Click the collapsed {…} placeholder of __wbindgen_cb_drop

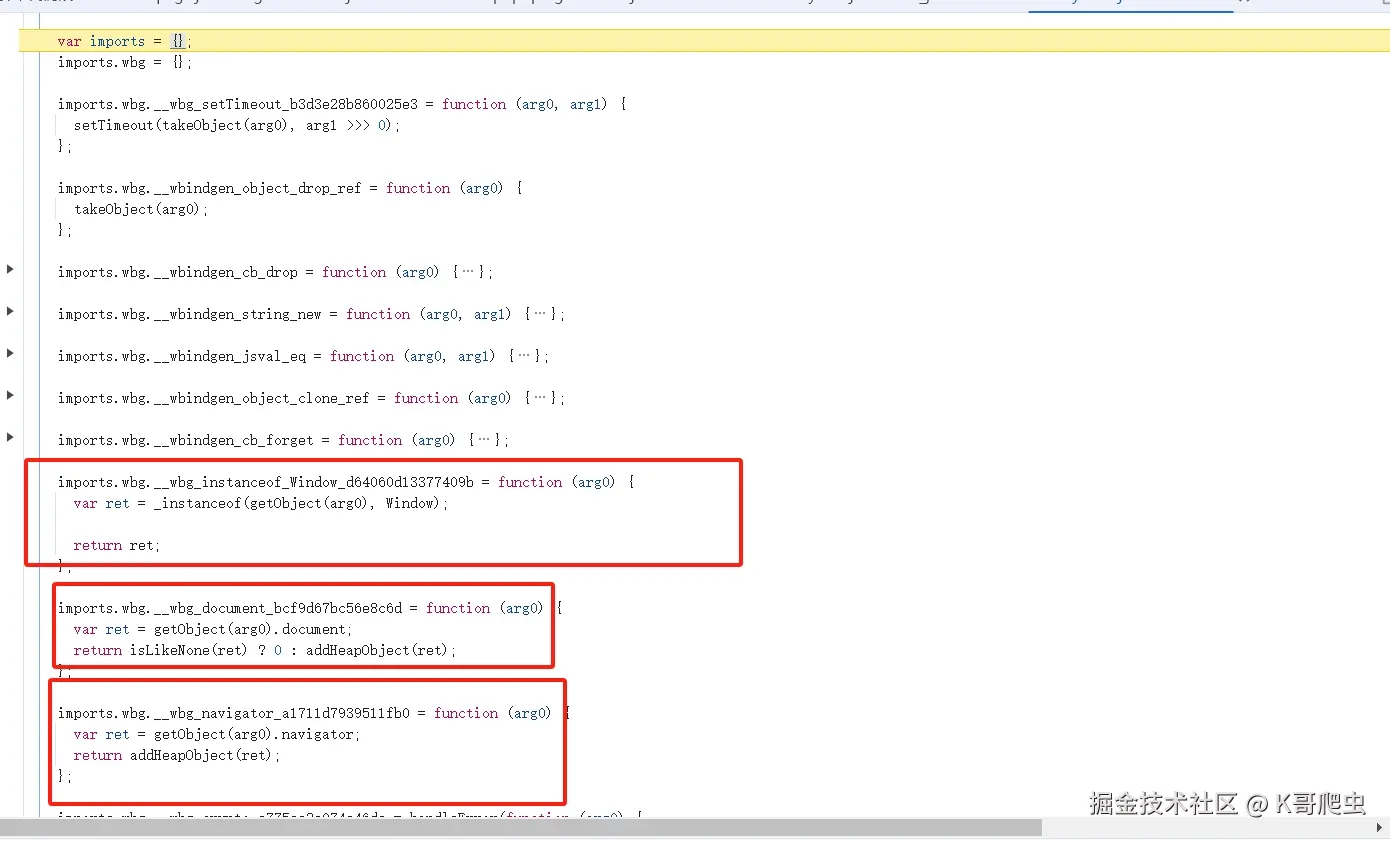point(467,272)
